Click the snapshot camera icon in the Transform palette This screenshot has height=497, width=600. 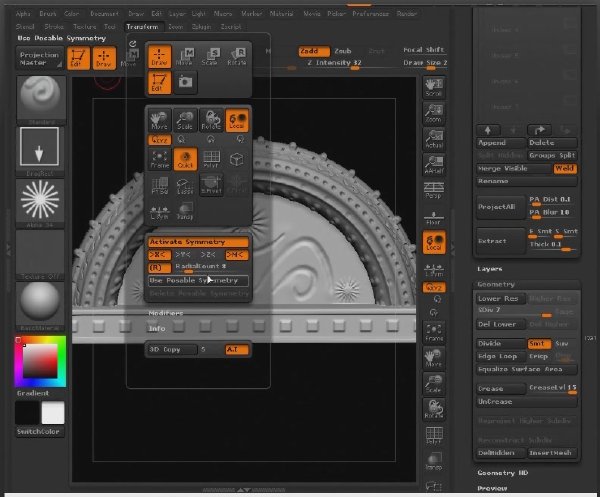point(185,82)
